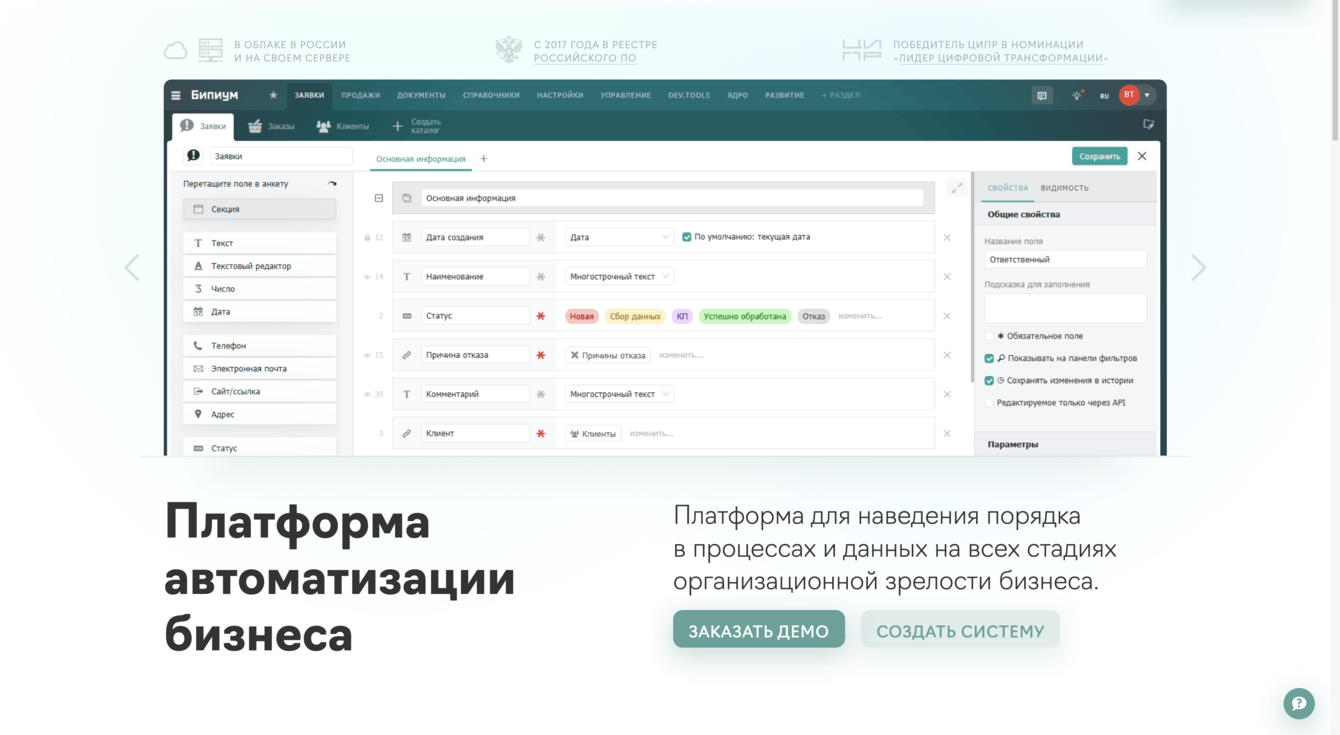Click the expand icon beside Основная информация section
The width and height of the screenshot is (1340, 735).
(x=956, y=188)
